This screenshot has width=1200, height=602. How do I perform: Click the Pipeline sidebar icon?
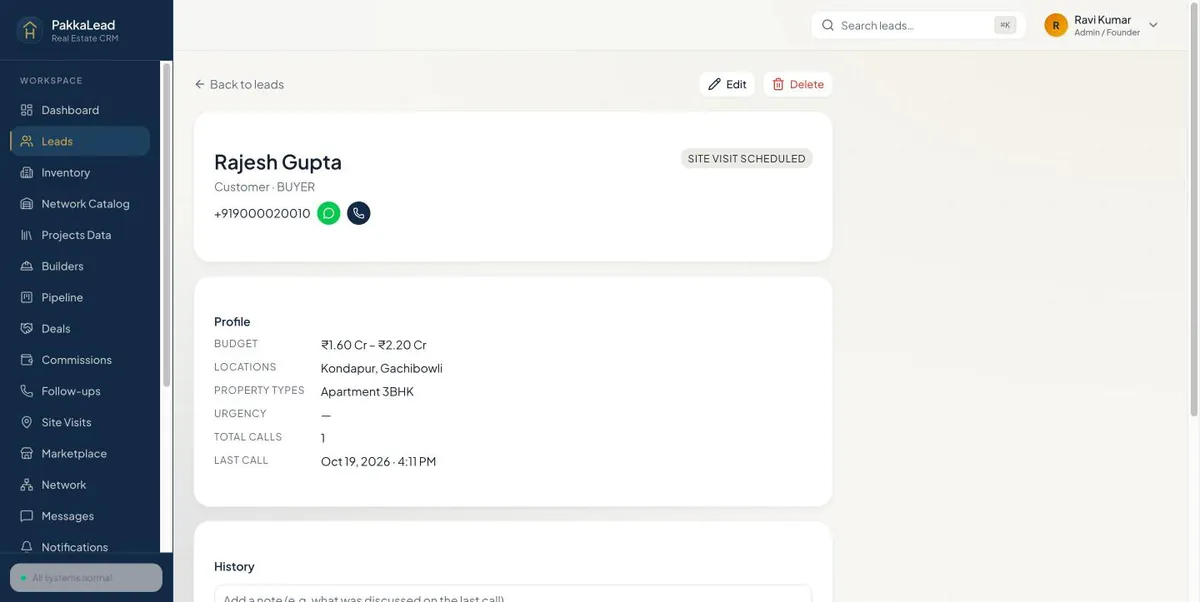pos(27,297)
